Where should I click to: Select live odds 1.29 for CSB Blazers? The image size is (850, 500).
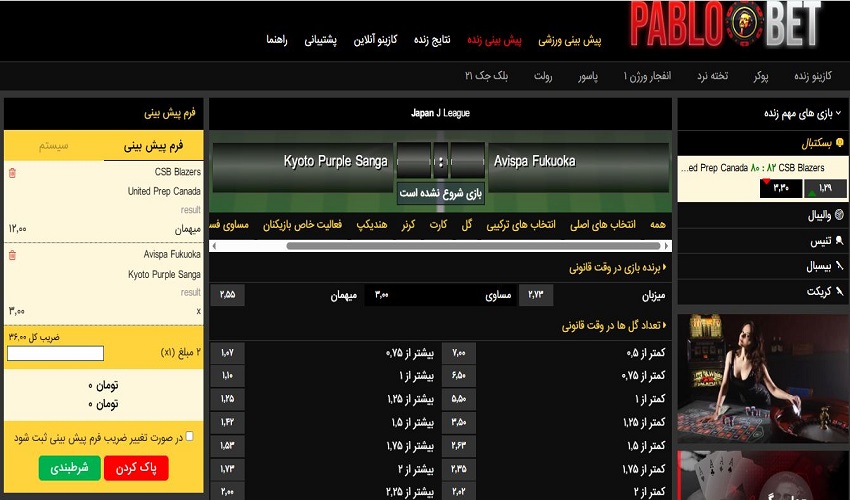(x=825, y=188)
